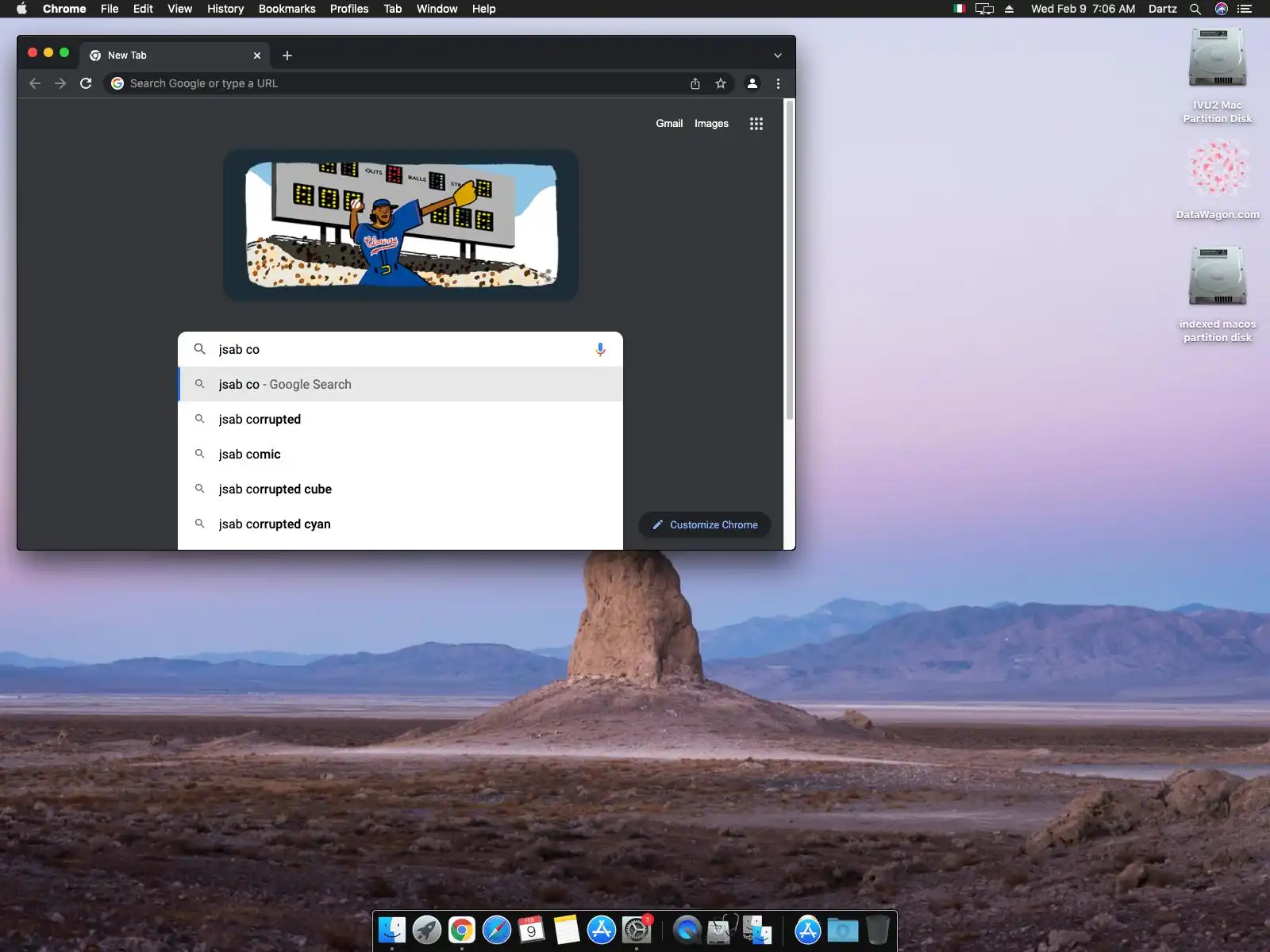Open Disk Utility from the Dock
This screenshot has width=1270, height=952.
click(x=722, y=930)
